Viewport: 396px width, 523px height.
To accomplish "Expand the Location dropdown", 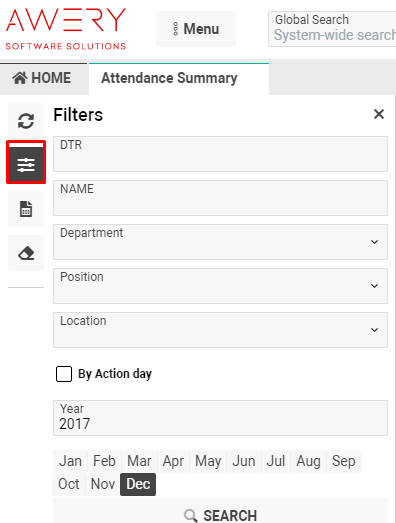I will click(x=220, y=330).
